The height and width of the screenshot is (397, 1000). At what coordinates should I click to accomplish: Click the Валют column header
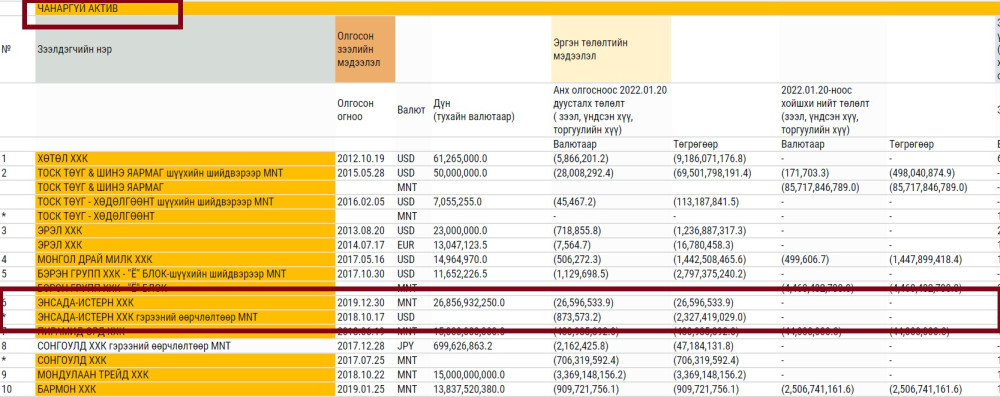point(411,110)
